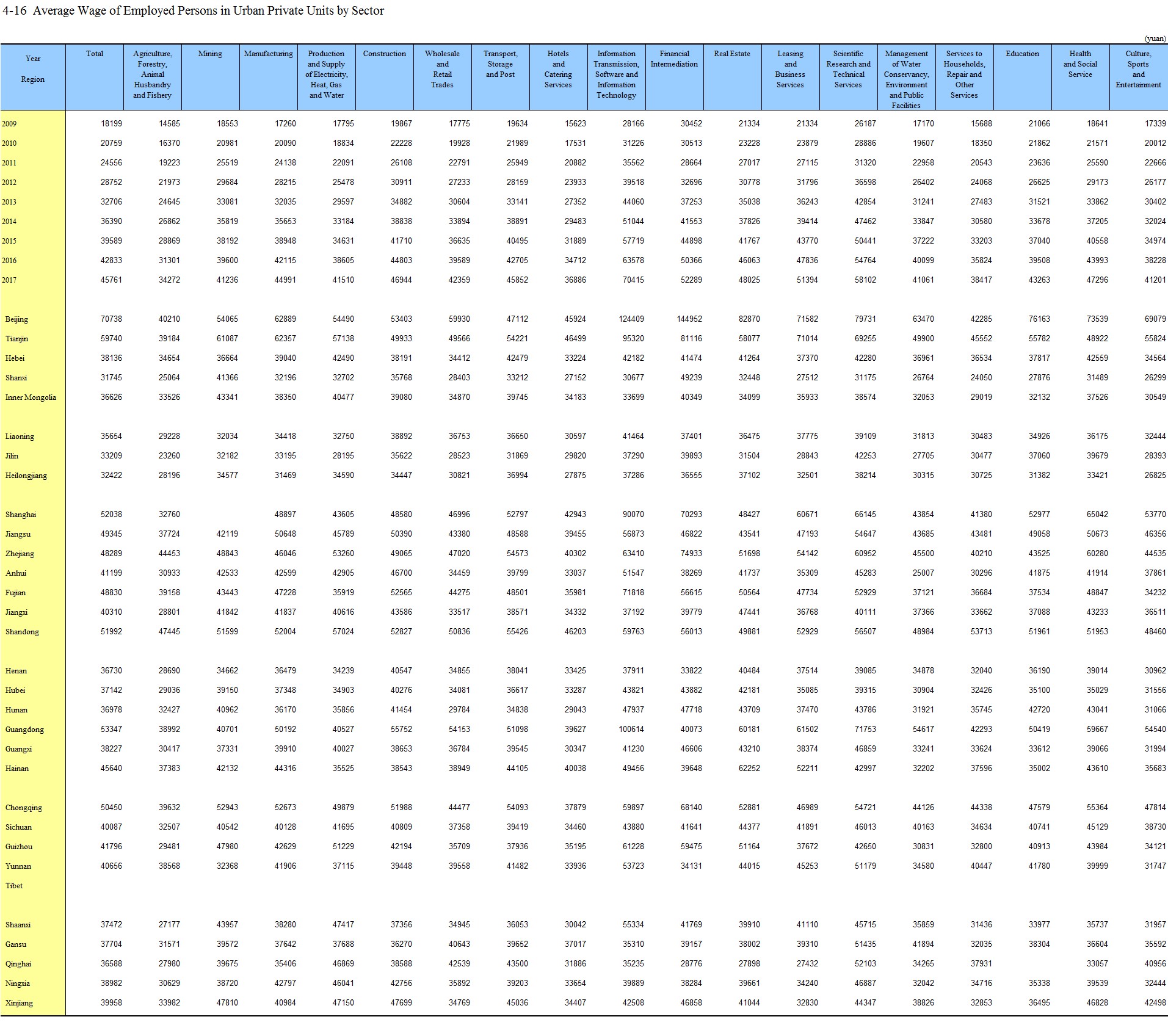Click the 2009 Total value 18199
This screenshot has width=1168, height=1036.
[x=111, y=124]
